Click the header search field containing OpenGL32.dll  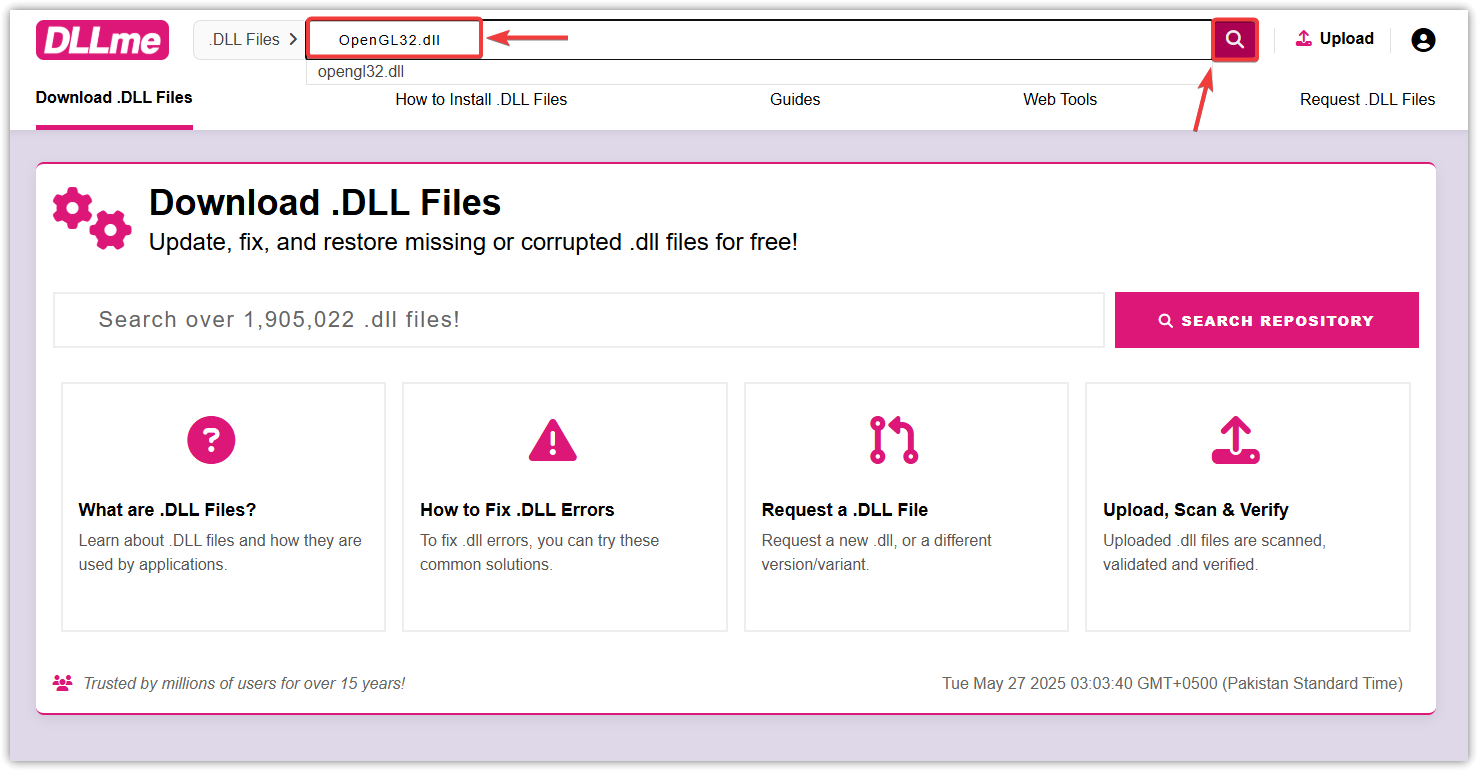tap(760, 40)
